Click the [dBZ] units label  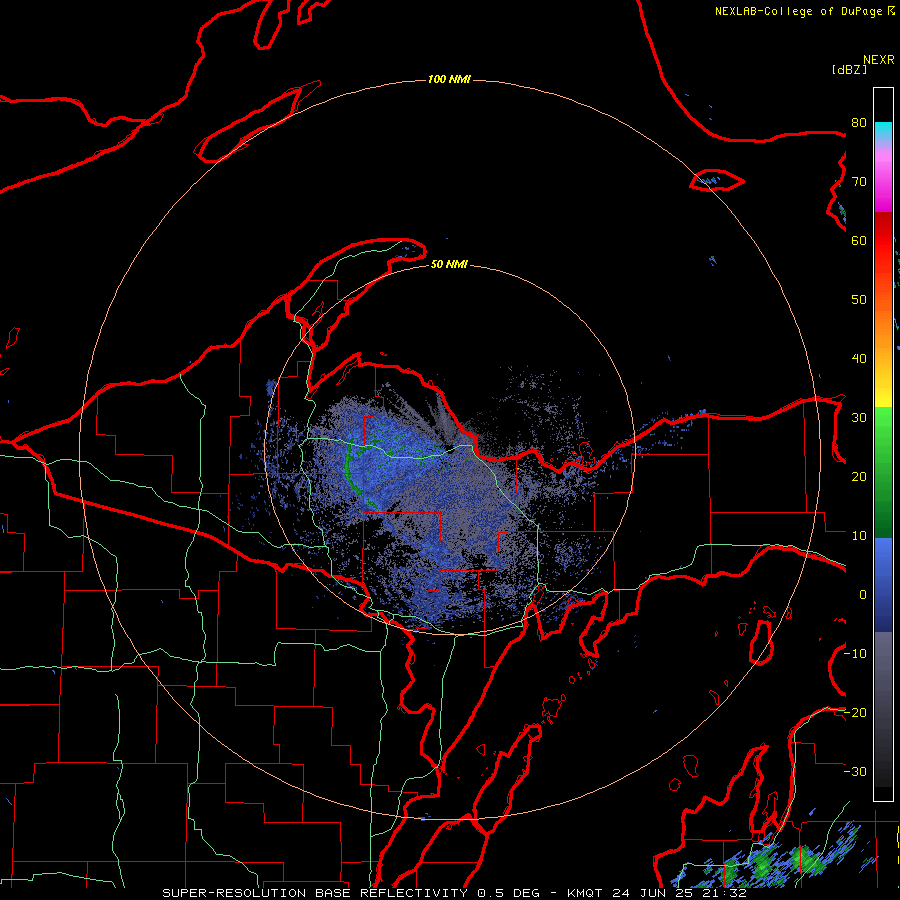[x=849, y=69]
